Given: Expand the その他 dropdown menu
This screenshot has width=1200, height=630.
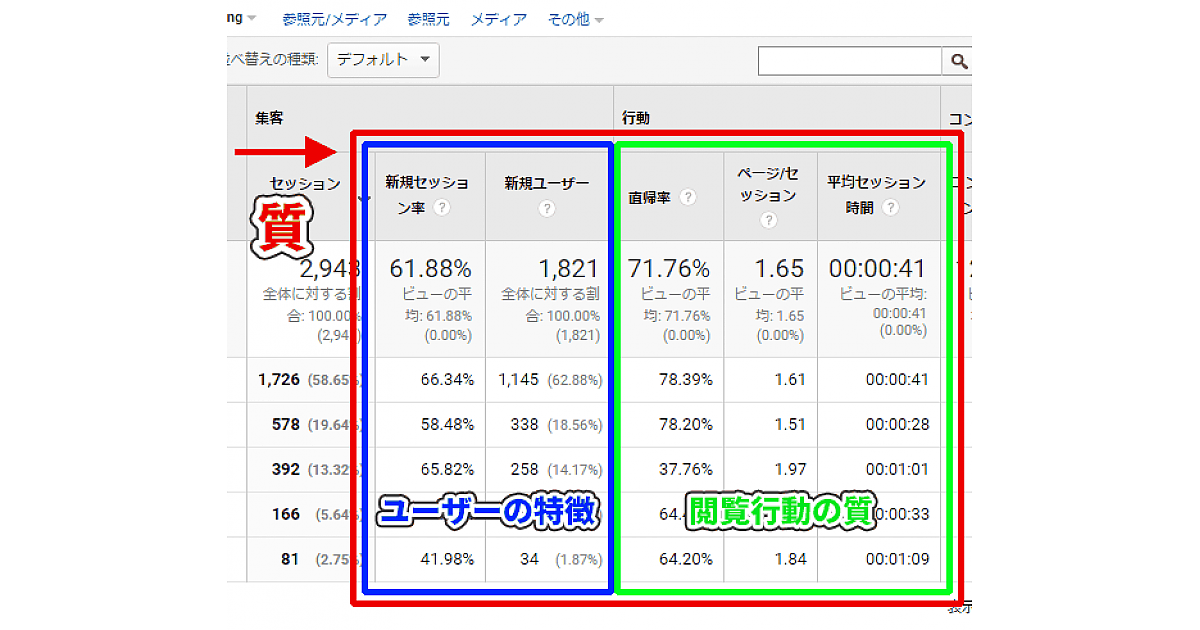Looking at the screenshot, I should click(575, 19).
